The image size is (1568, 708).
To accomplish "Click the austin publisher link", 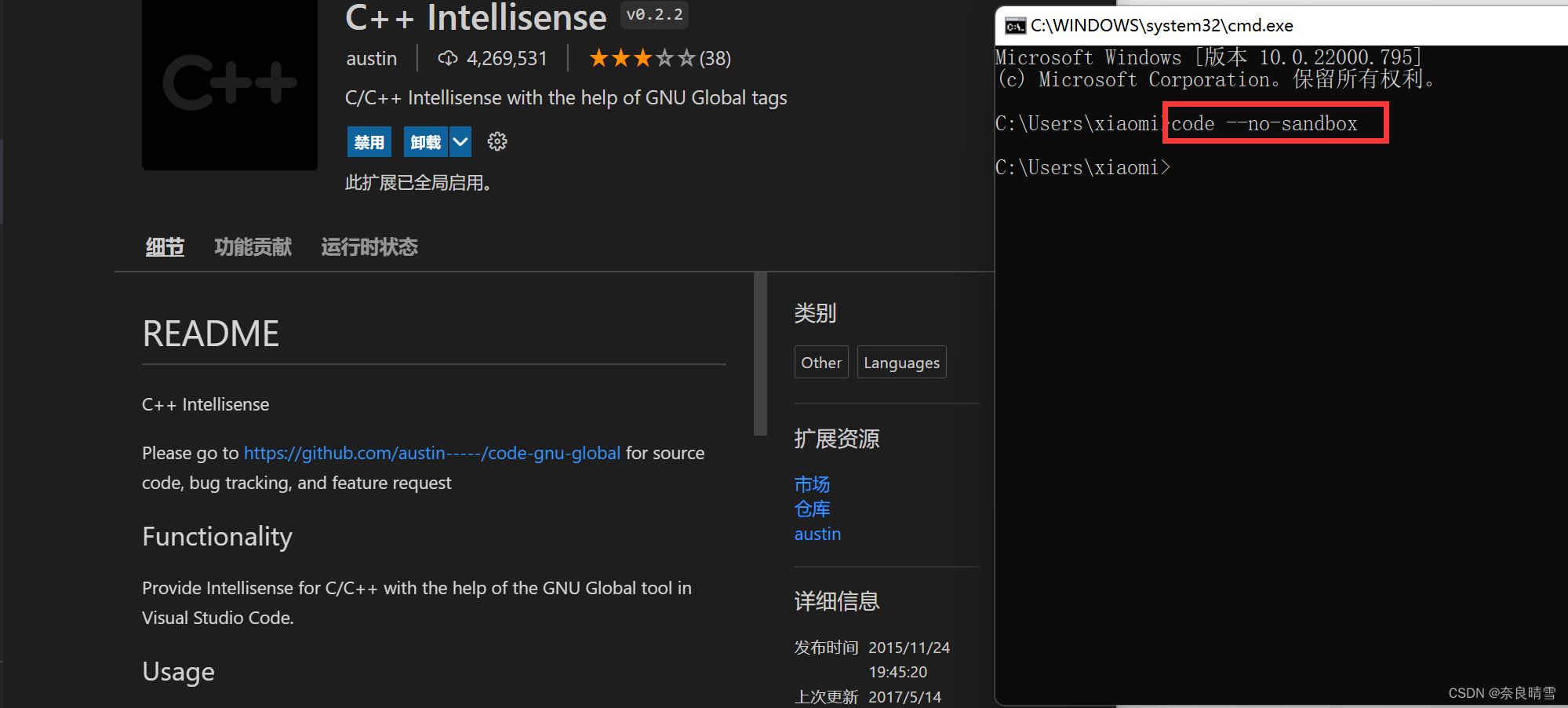I will click(817, 534).
